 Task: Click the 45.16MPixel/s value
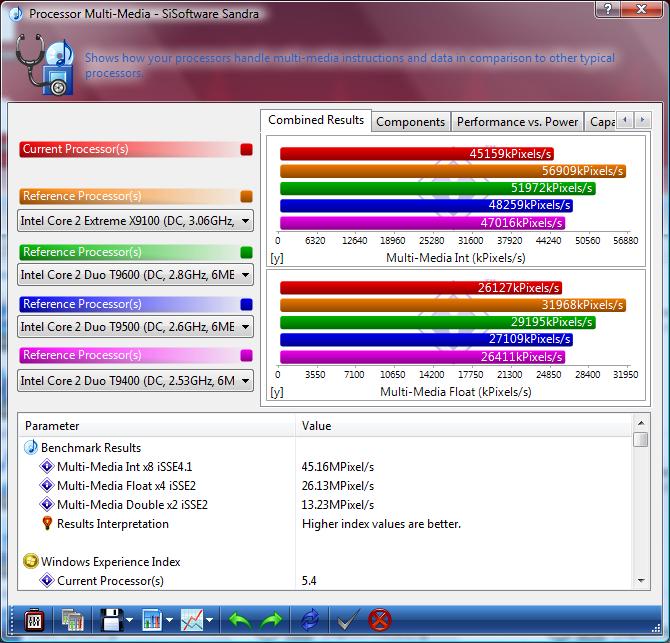338,467
